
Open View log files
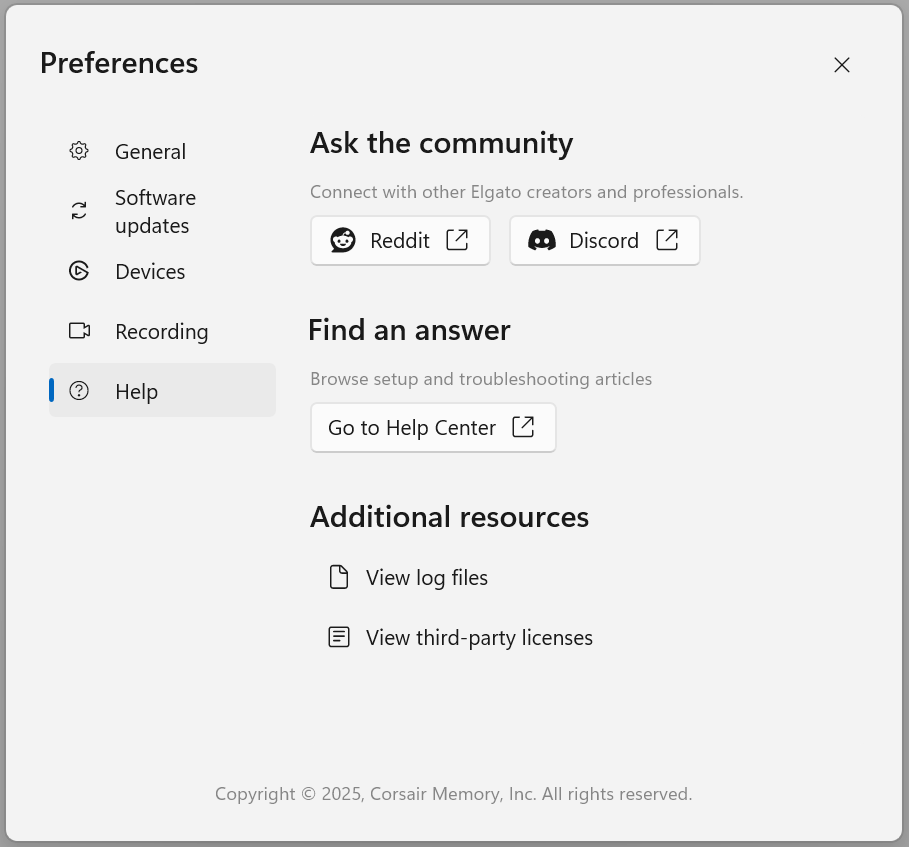pyautogui.click(x=427, y=577)
